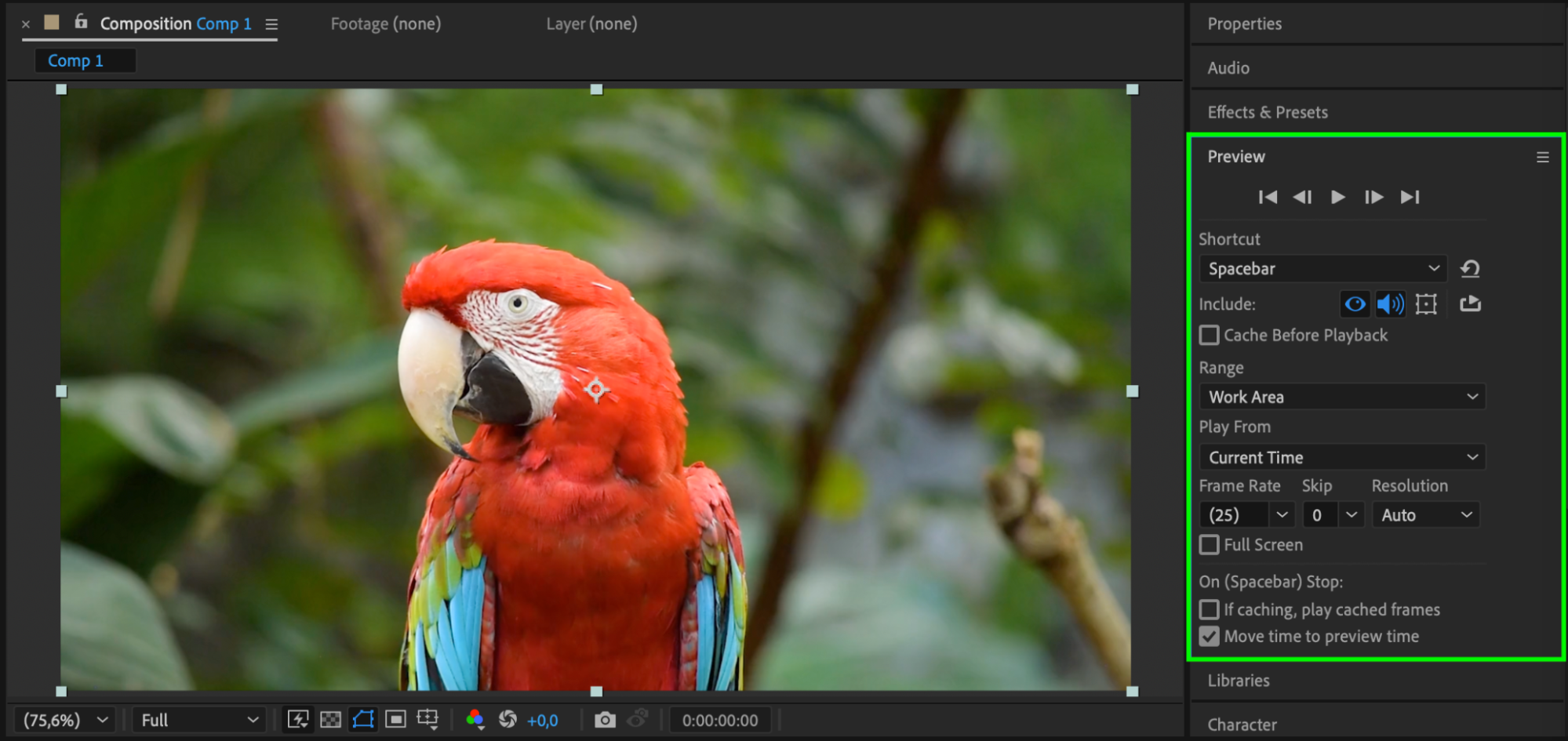Toggle the transparency grid checkerboard icon
The height and width of the screenshot is (741, 1568).
331,720
